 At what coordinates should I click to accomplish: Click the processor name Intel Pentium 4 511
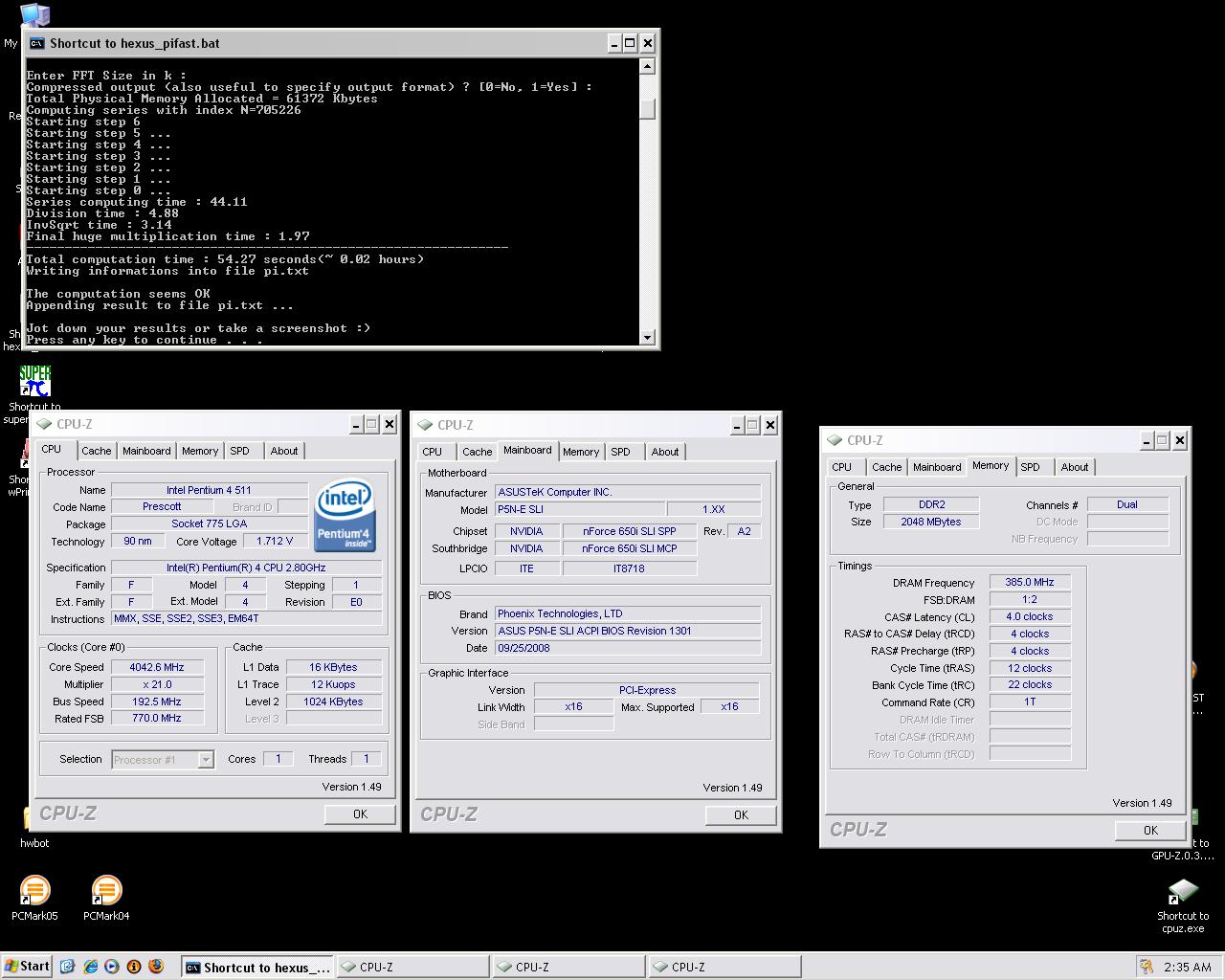pyautogui.click(x=209, y=490)
